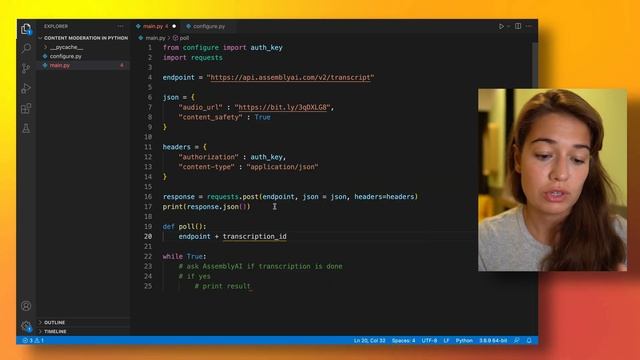Split the editor right

pyautogui.click(x=518, y=26)
